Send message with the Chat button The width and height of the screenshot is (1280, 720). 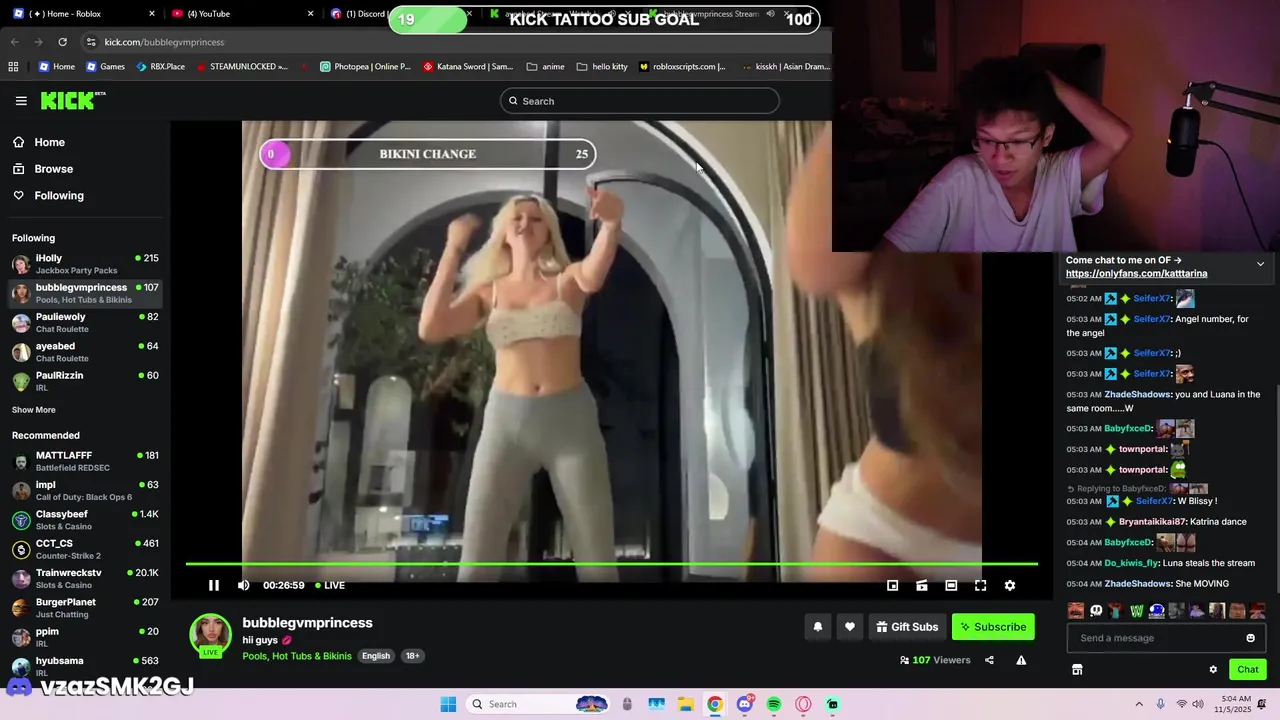point(1248,670)
